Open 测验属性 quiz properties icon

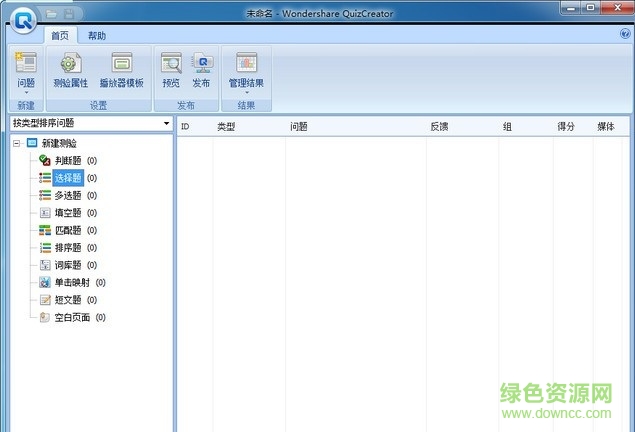71,63
